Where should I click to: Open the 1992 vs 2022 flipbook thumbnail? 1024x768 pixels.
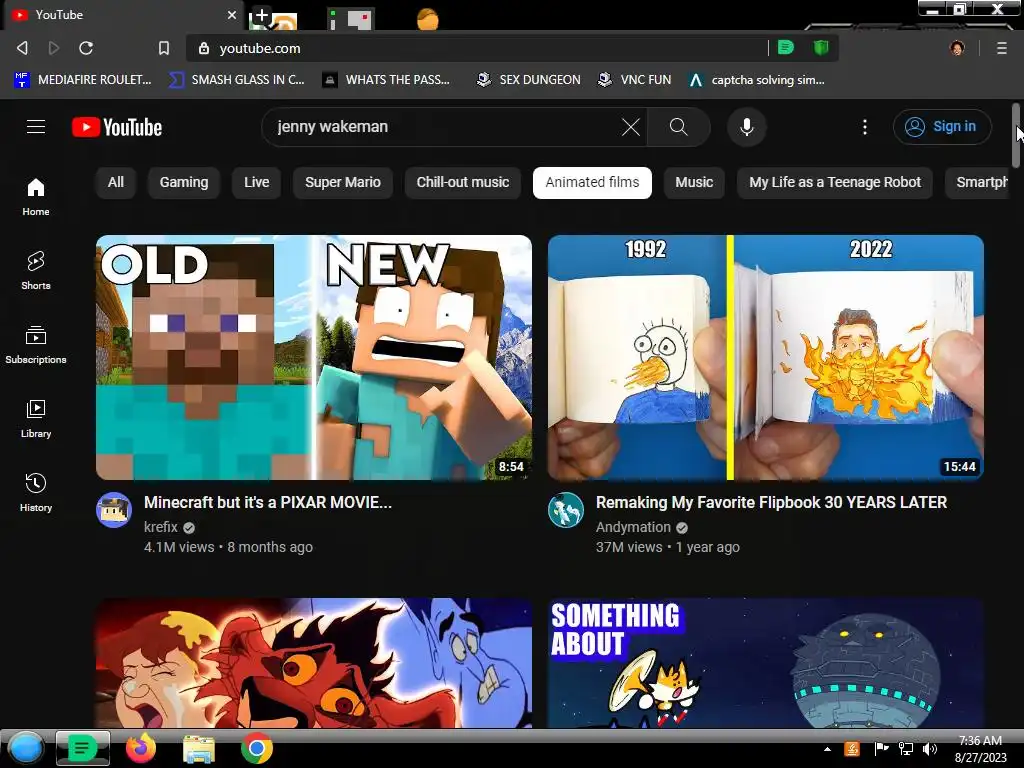pos(766,357)
